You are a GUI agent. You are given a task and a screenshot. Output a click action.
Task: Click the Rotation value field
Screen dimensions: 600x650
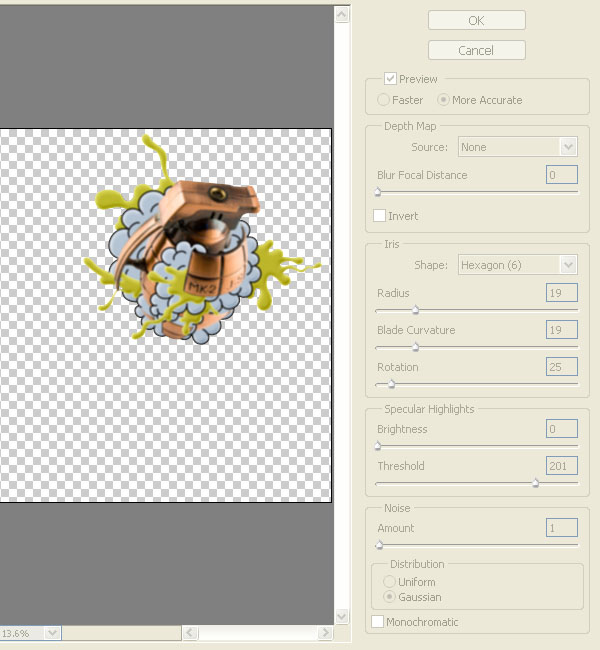point(561,366)
